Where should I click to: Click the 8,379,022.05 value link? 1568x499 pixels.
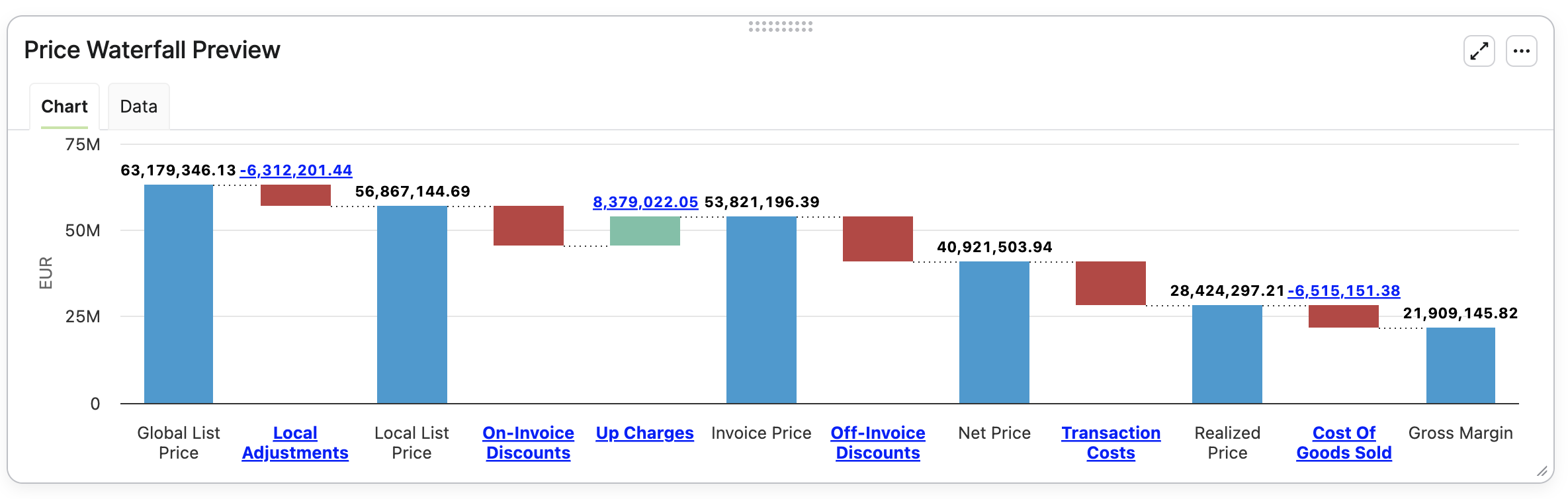tap(645, 202)
